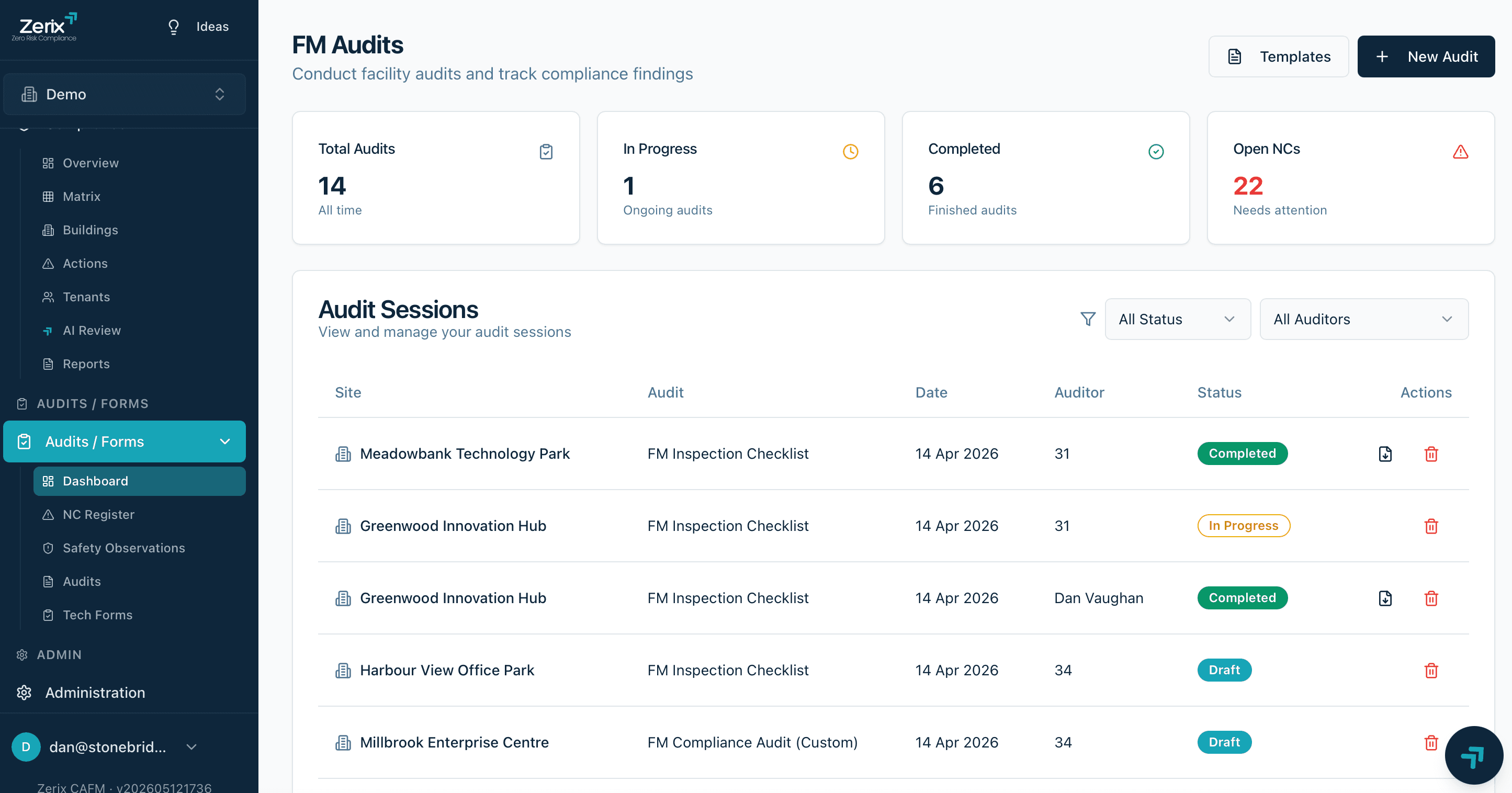Click the Harbour View Office Park building icon
1512x793 pixels.
coord(343,670)
